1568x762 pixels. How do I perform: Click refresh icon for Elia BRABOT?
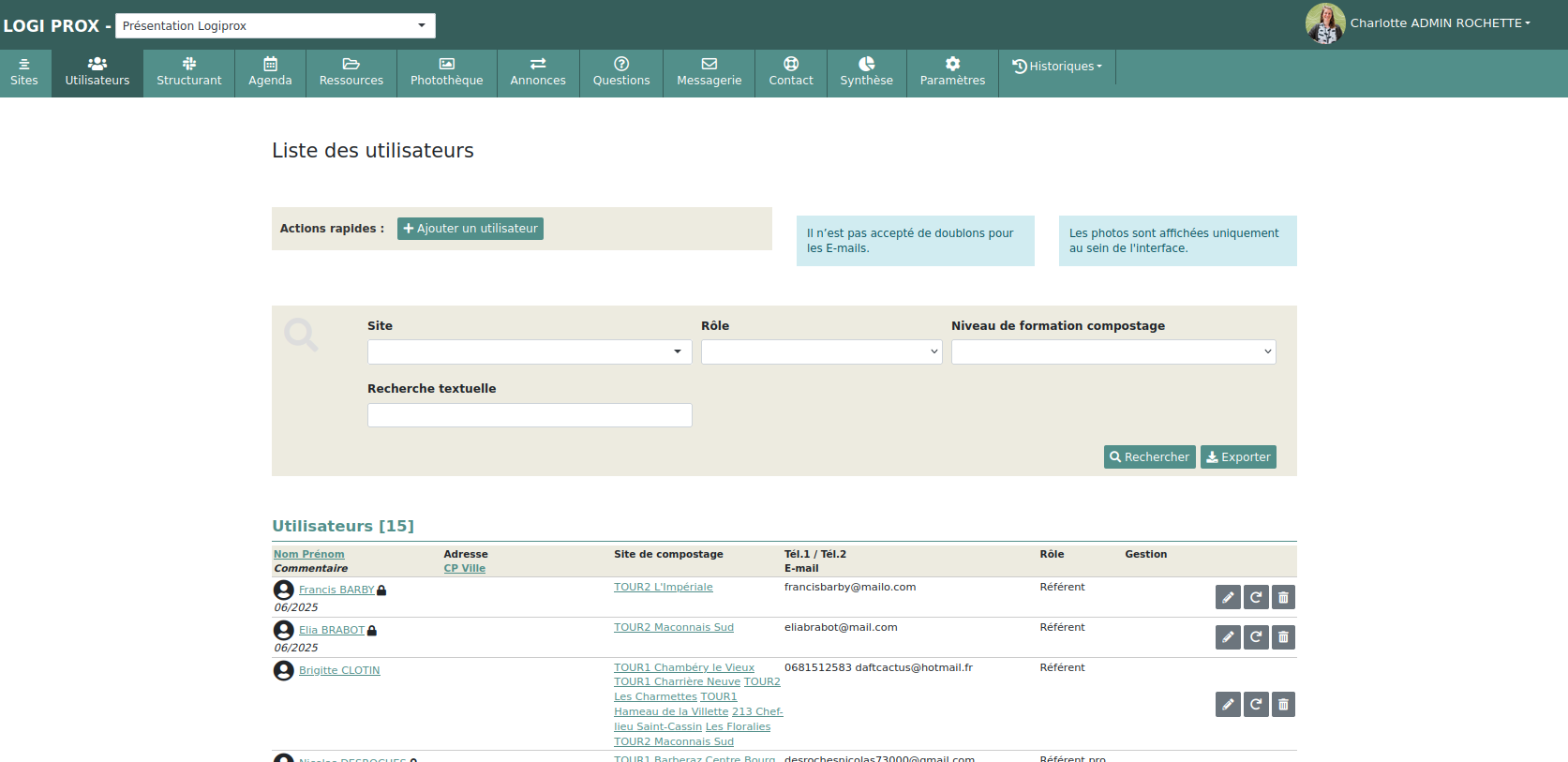coord(1256,637)
